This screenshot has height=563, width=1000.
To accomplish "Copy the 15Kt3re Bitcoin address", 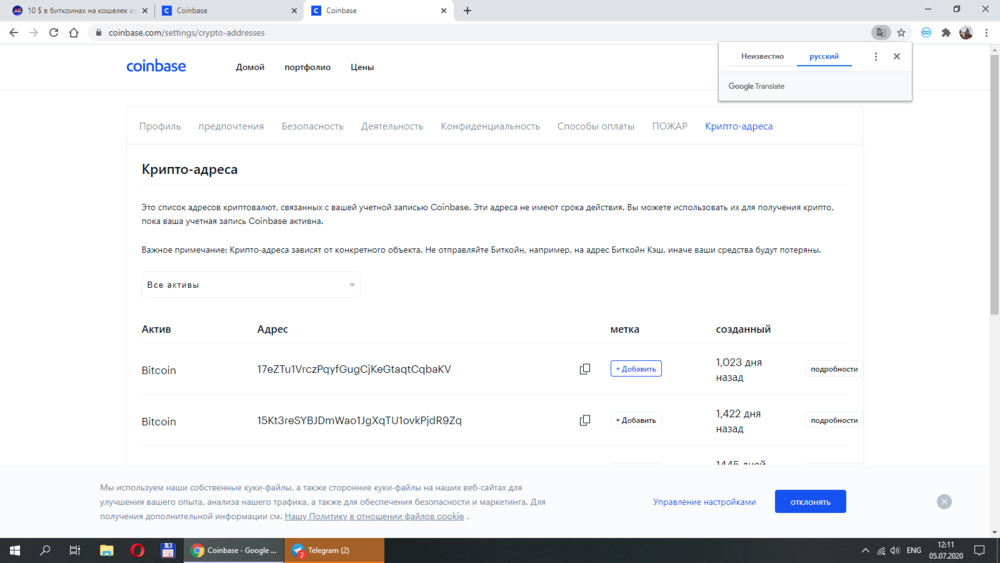I will [x=585, y=420].
